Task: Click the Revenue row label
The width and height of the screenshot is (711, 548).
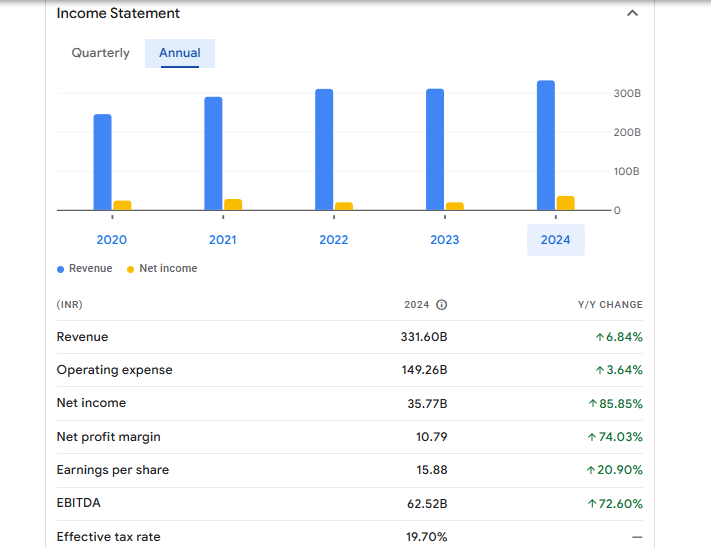Action: (82, 337)
